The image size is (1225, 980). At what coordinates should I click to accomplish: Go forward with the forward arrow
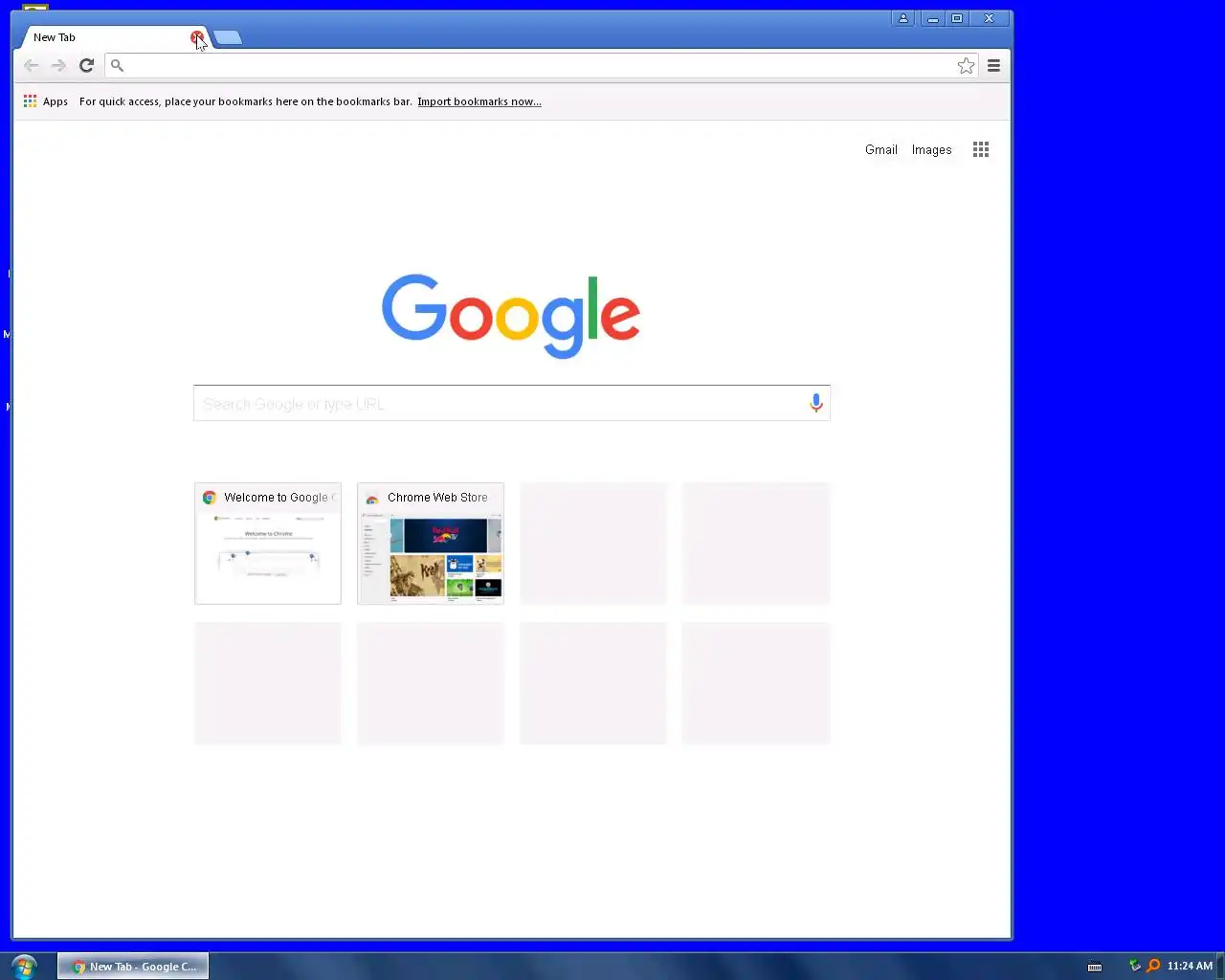pyautogui.click(x=58, y=65)
